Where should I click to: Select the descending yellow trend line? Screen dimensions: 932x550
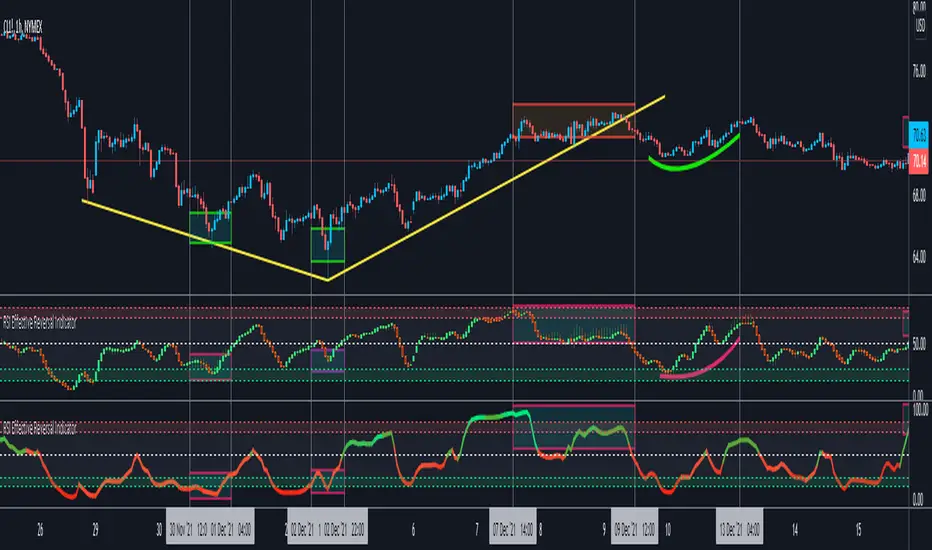[x=204, y=240]
